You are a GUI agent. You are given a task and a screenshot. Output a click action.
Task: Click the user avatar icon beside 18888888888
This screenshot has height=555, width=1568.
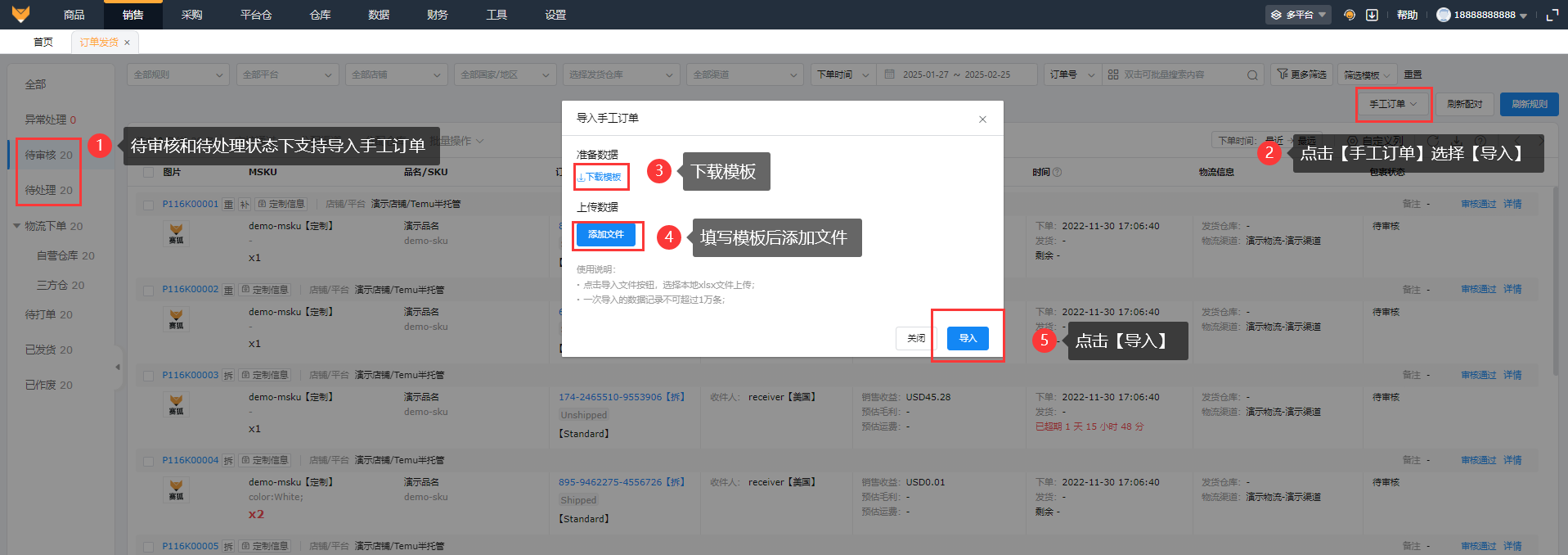tap(1444, 15)
